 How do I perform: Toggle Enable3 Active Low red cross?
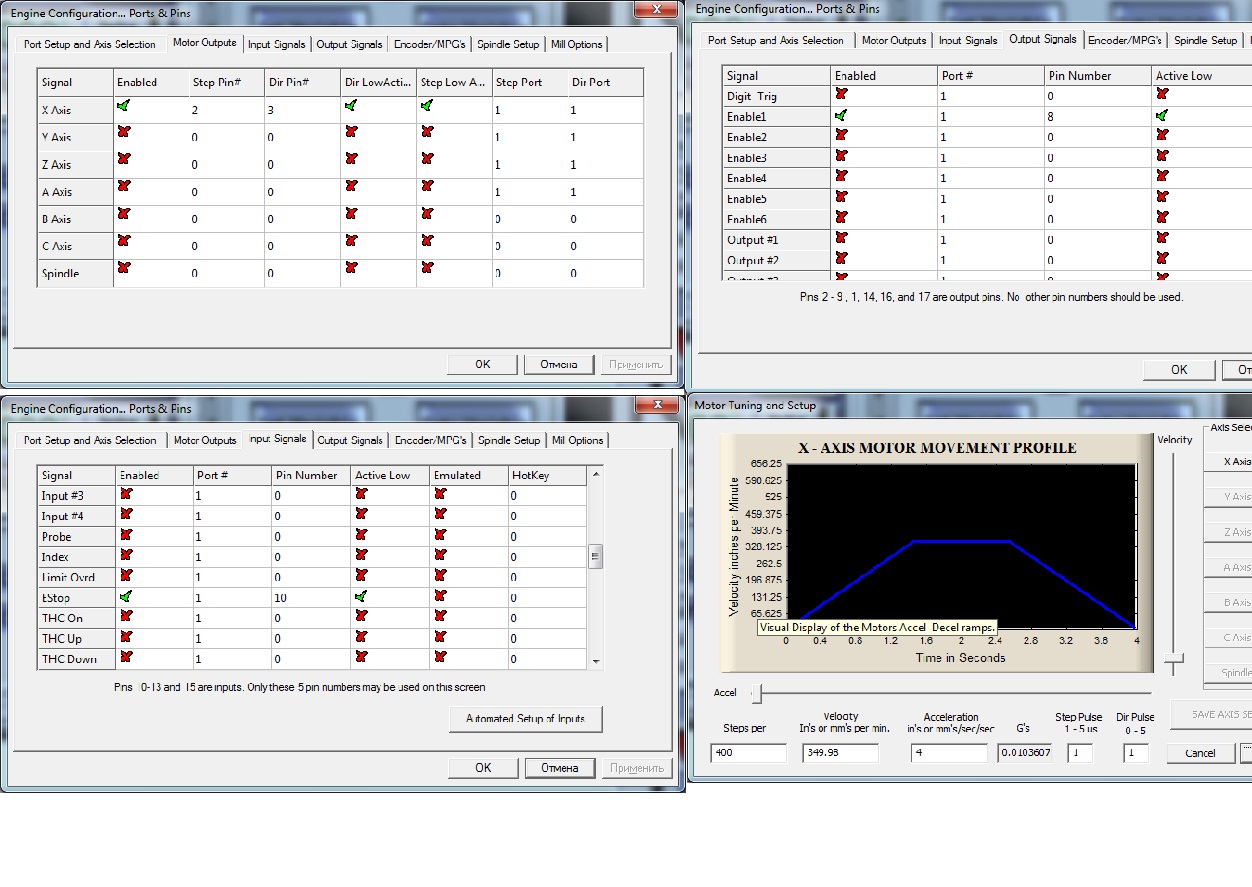tap(1162, 155)
